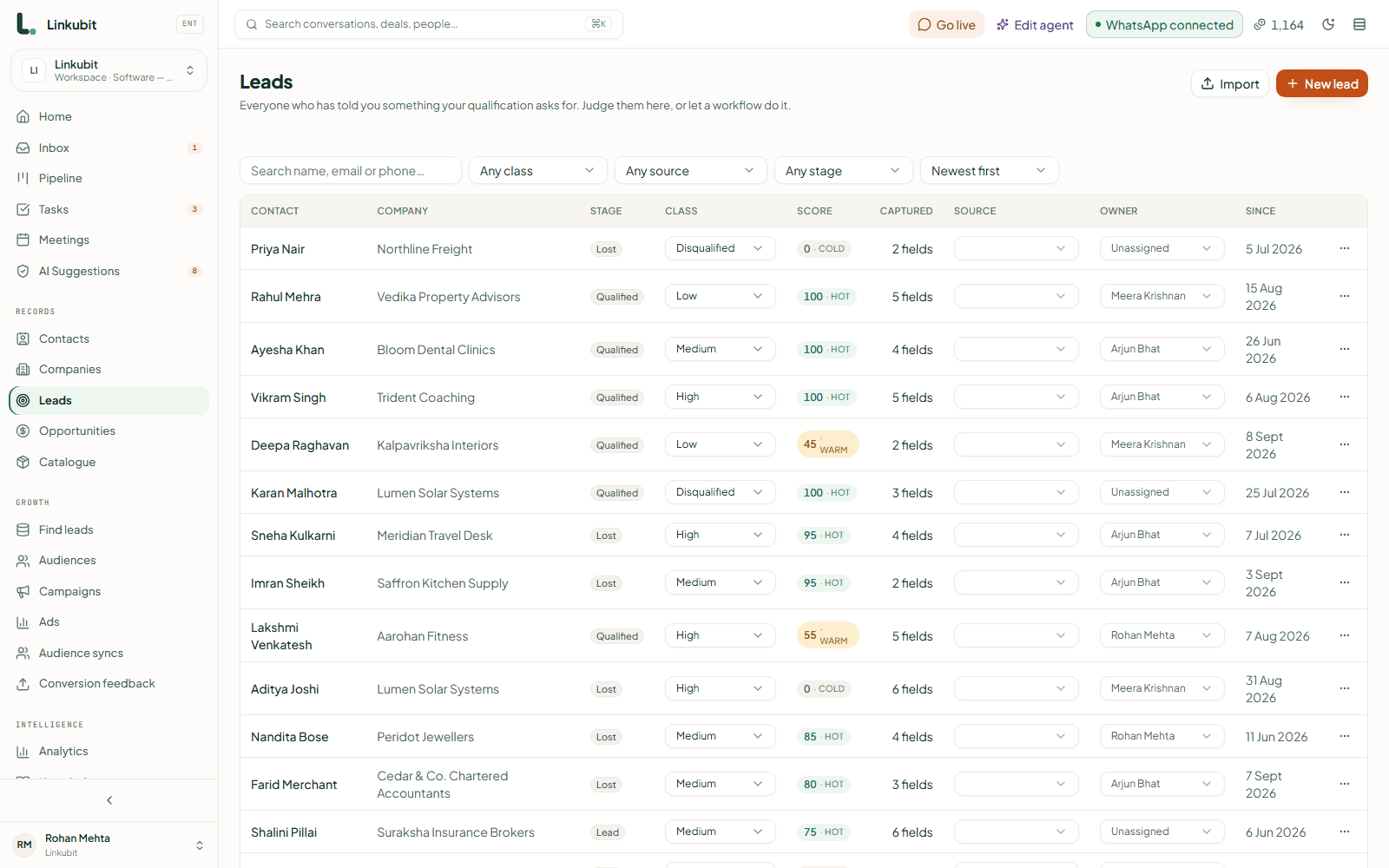Toggle dark mode moon icon
The height and width of the screenshot is (868, 1389).
coord(1328,24)
